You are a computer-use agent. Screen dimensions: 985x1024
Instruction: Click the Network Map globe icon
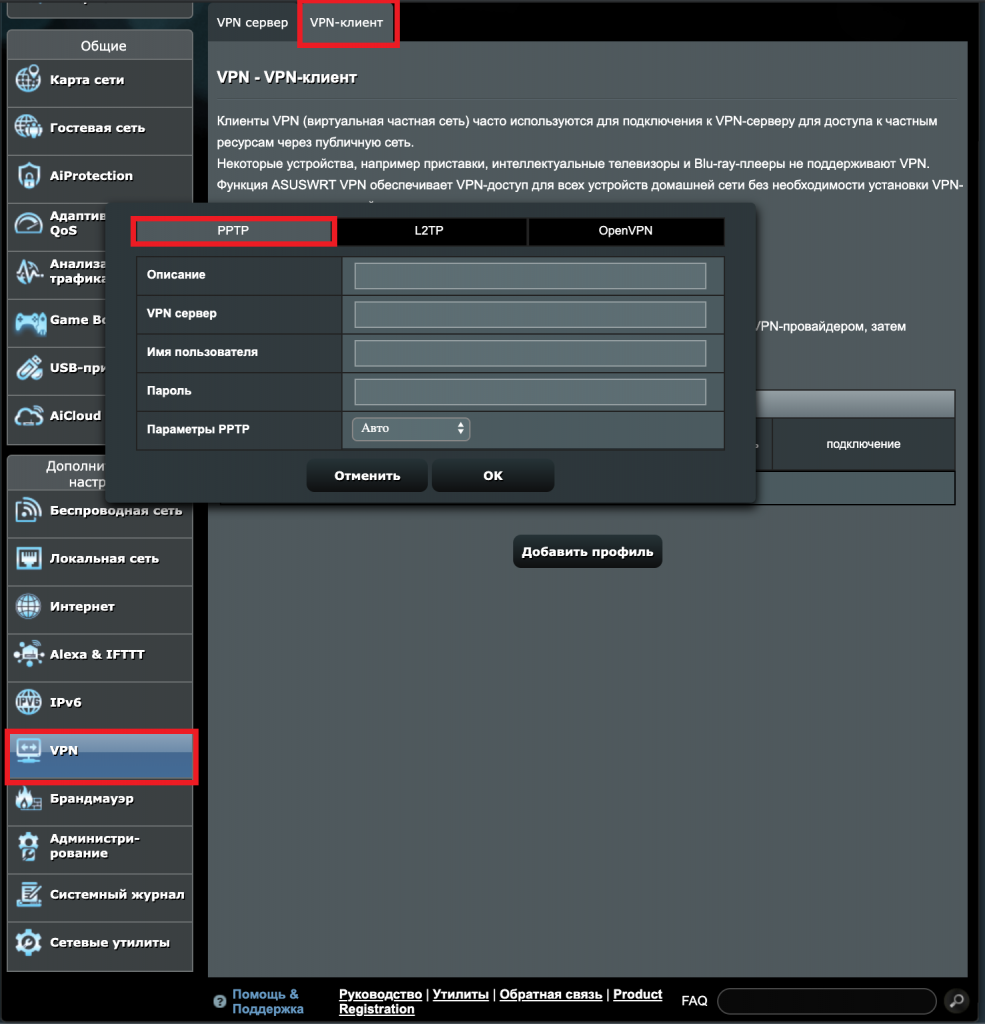28,80
